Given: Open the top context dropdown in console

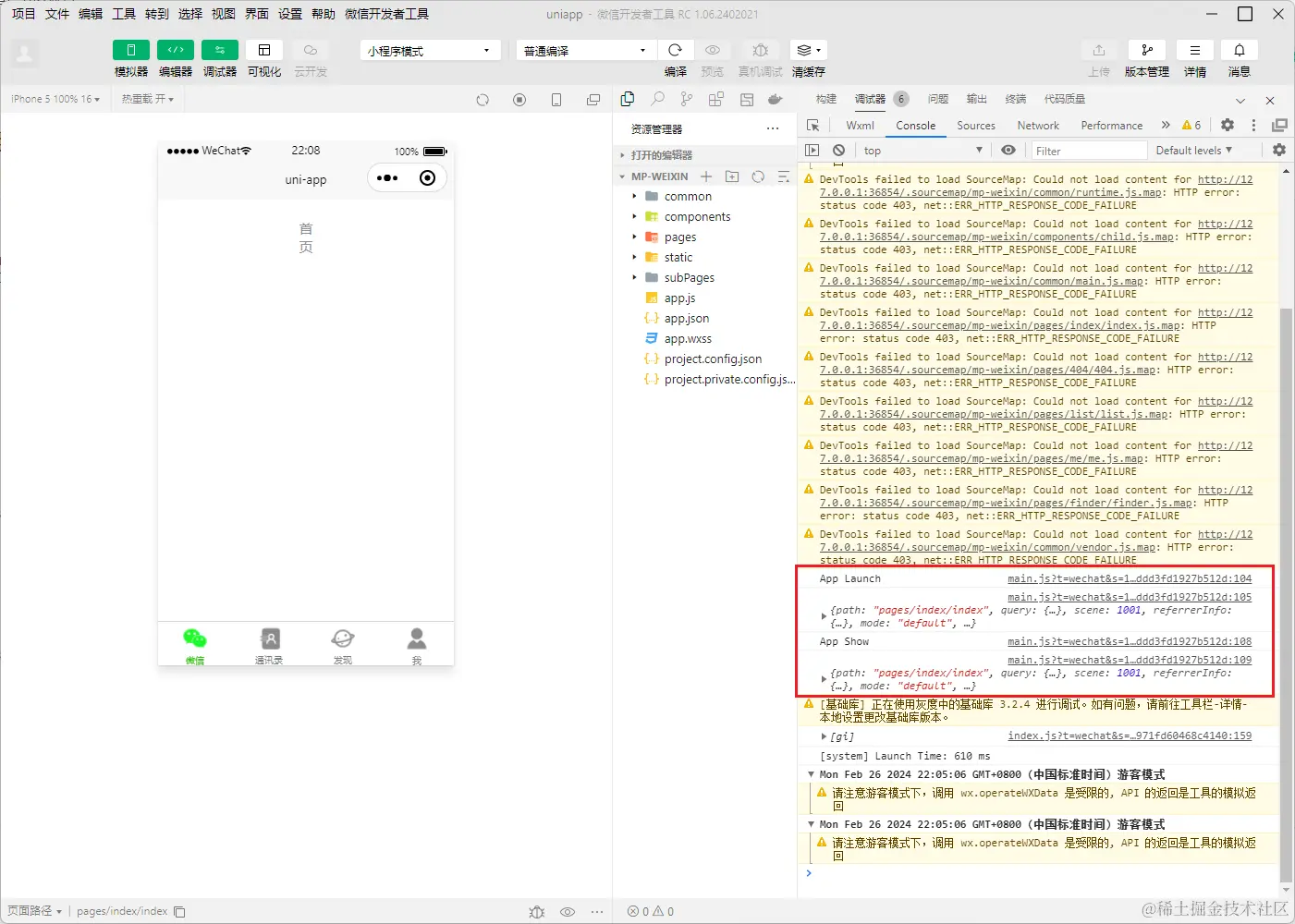Looking at the screenshot, I should coord(922,151).
